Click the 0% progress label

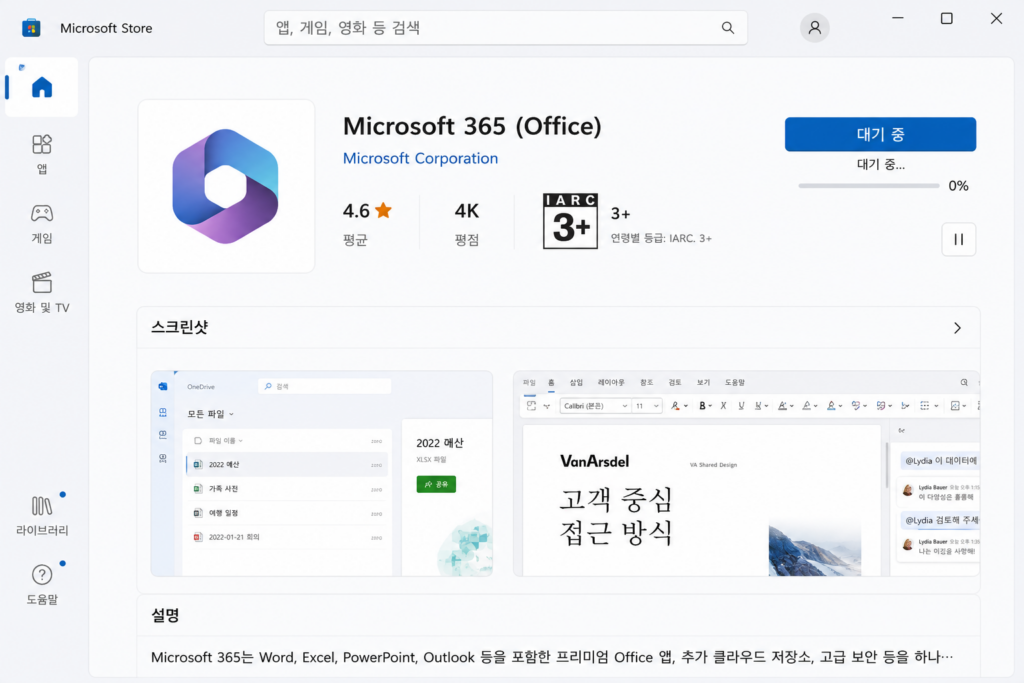(x=958, y=186)
